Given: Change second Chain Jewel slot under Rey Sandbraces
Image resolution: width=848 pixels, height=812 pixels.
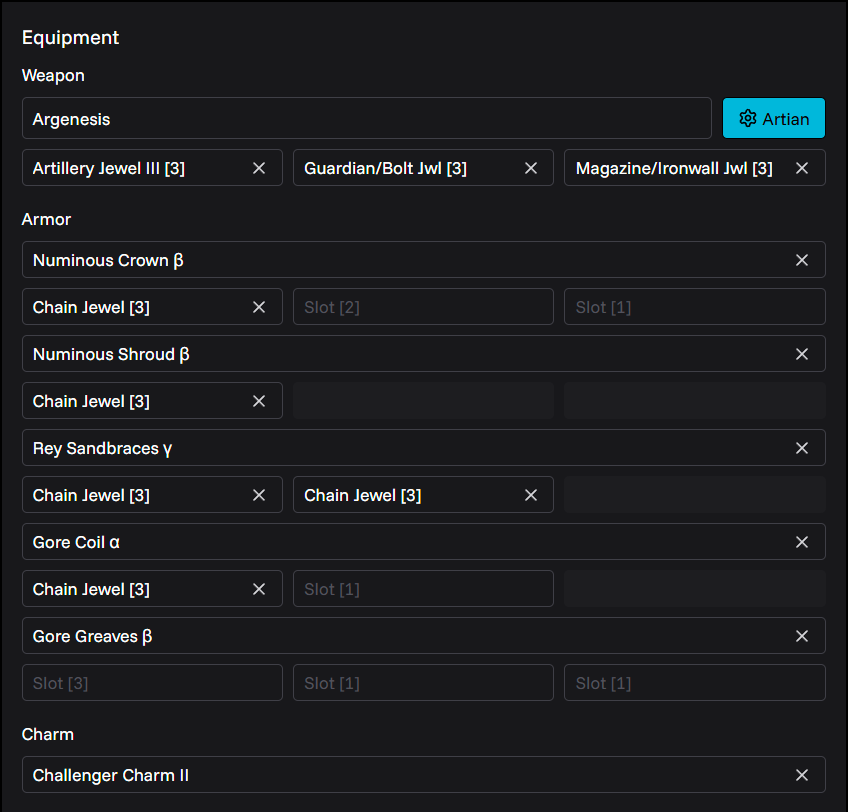Looking at the screenshot, I should click(x=423, y=494).
